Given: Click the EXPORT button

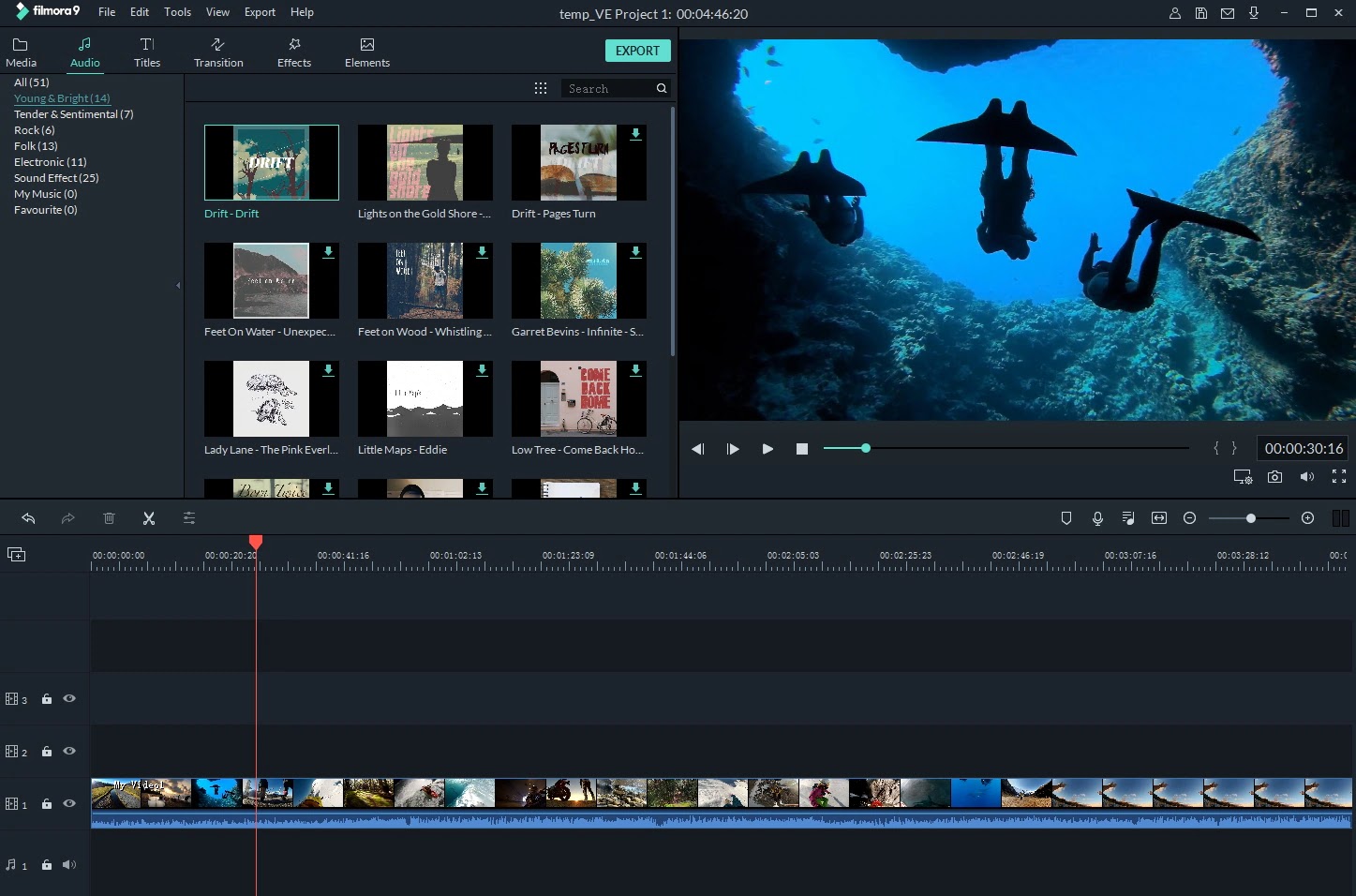Looking at the screenshot, I should point(638,51).
